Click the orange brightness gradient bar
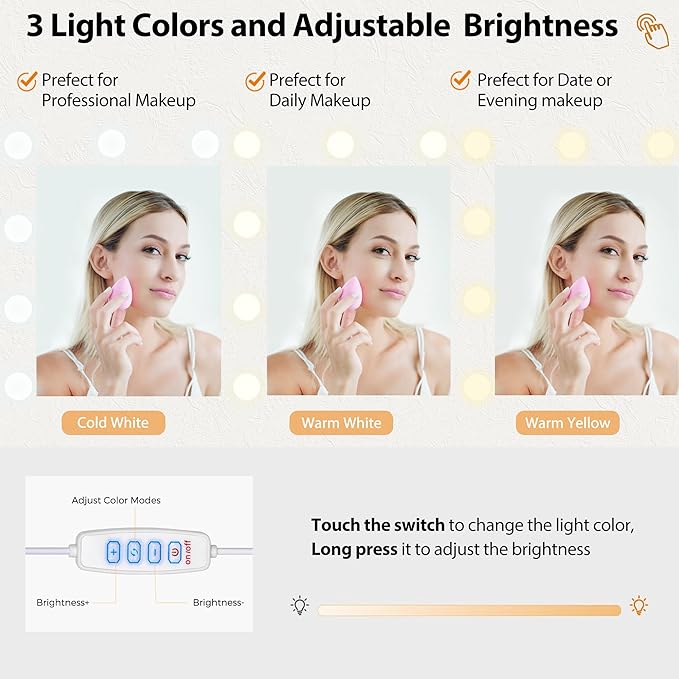Image resolution: width=679 pixels, height=679 pixels. (x=469, y=611)
